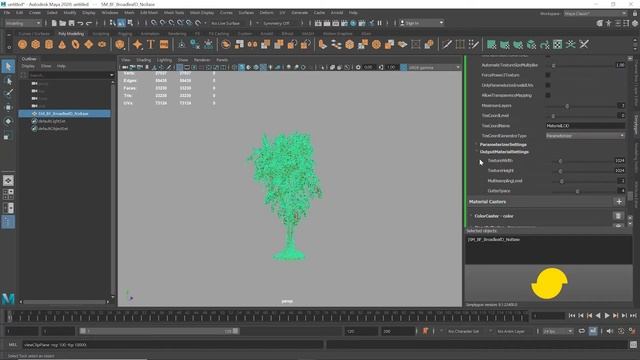Click the white crossed-tools shelf icon
The height and width of the screenshot is (360, 640).
584,44
